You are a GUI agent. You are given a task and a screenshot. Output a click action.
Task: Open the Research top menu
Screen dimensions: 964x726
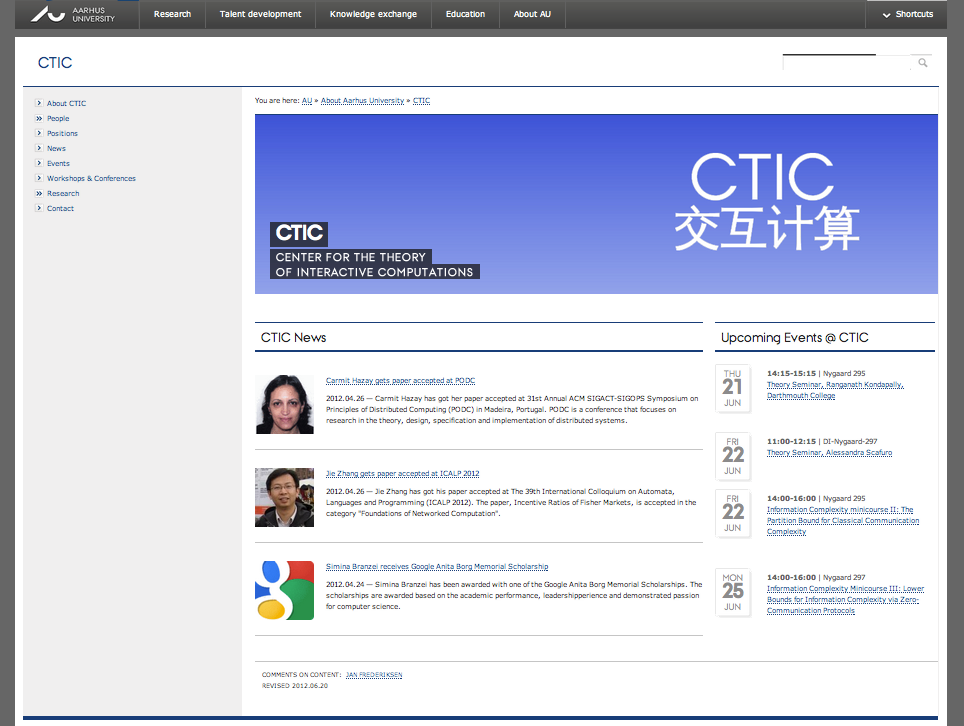pyautogui.click(x=172, y=14)
